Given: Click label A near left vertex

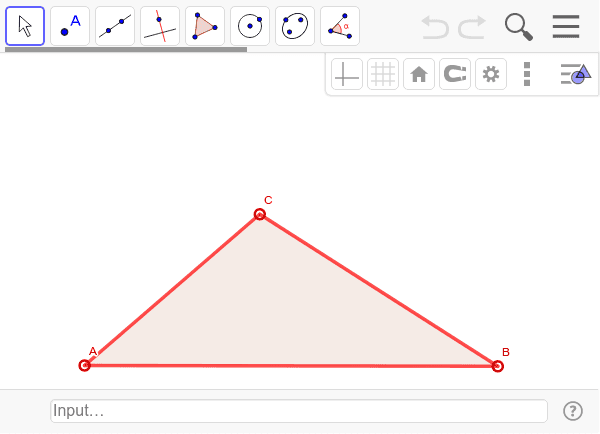Looking at the screenshot, I should [x=93, y=351].
